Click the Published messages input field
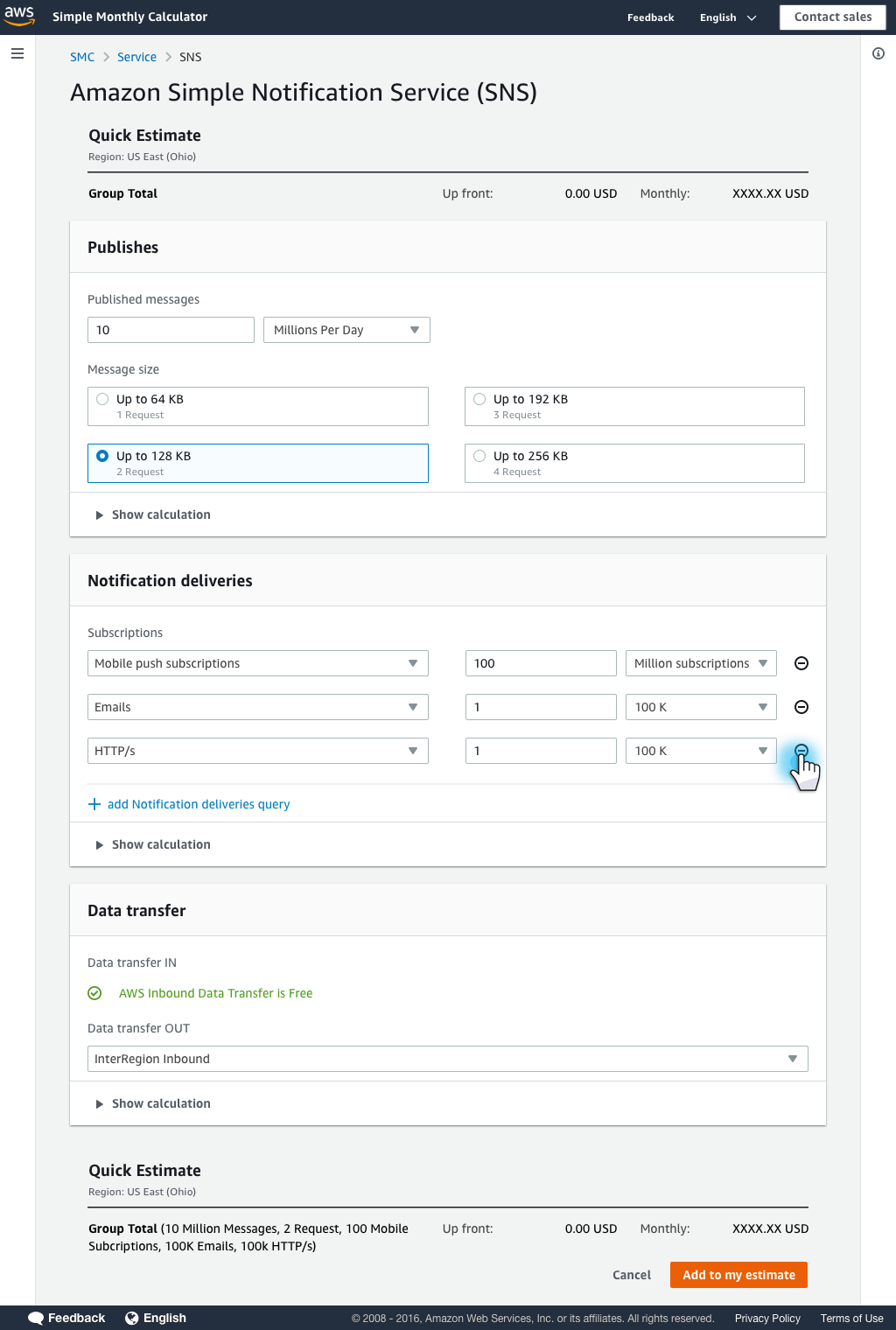Image resolution: width=896 pixels, height=1330 pixels. (171, 330)
